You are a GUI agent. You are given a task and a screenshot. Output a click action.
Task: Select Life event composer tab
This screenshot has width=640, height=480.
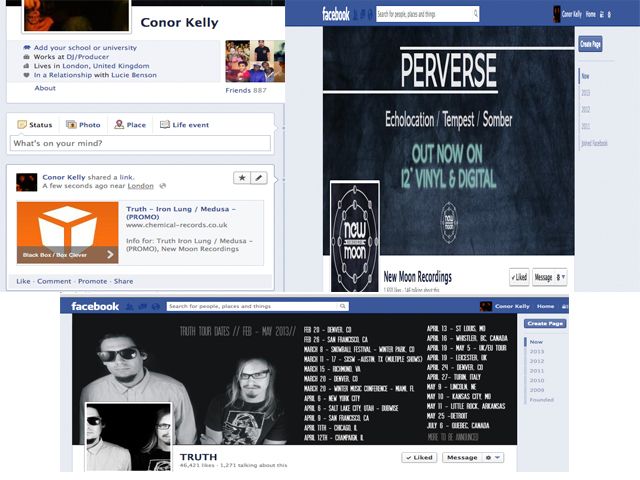(184, 125)
